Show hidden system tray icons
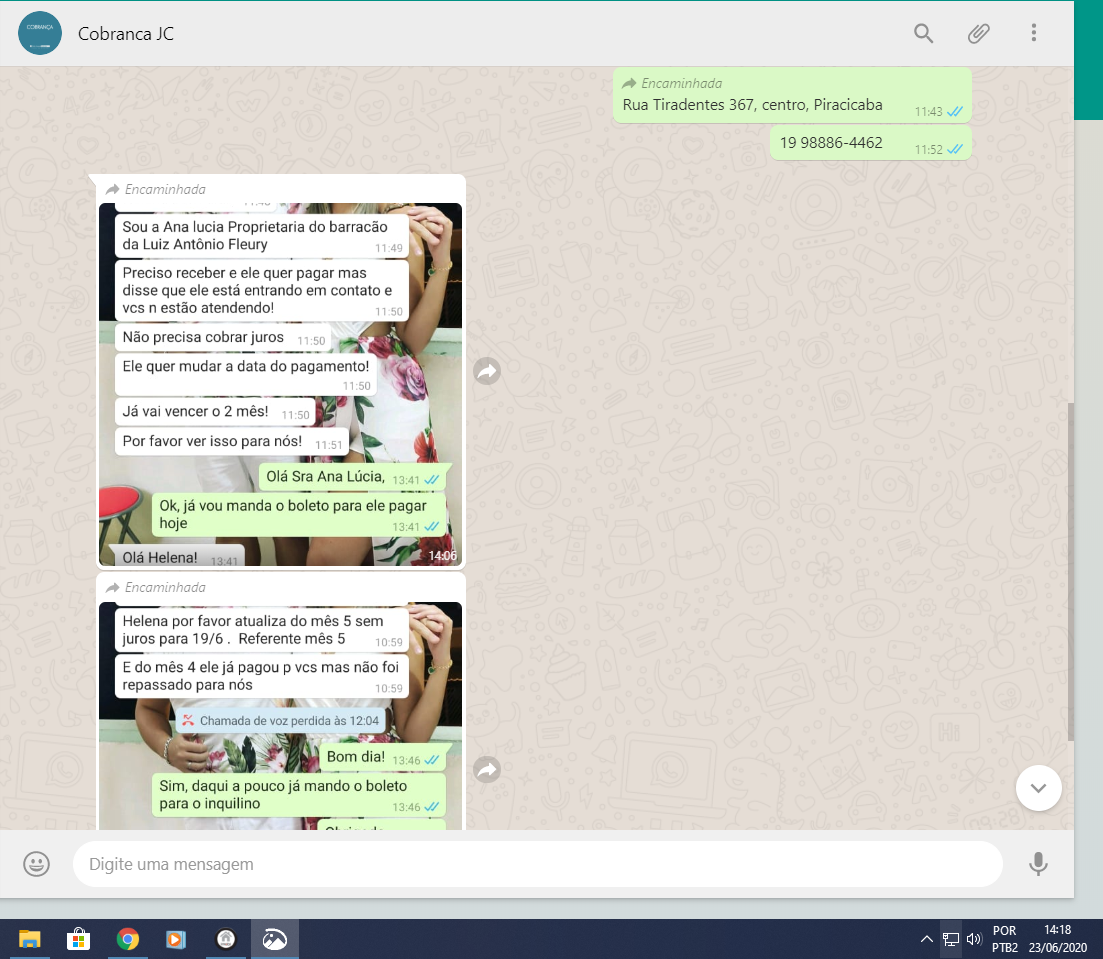1103x959 pixels. 926,939
